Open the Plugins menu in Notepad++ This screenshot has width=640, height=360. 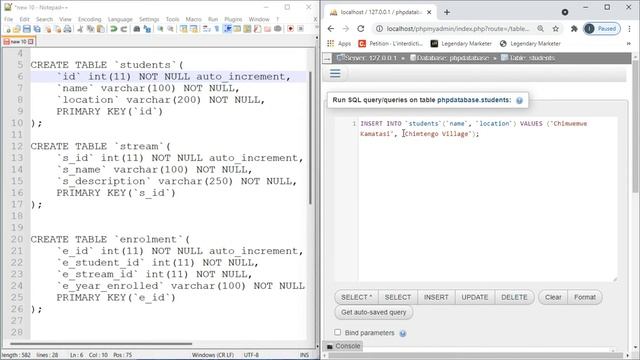(233, 19)
